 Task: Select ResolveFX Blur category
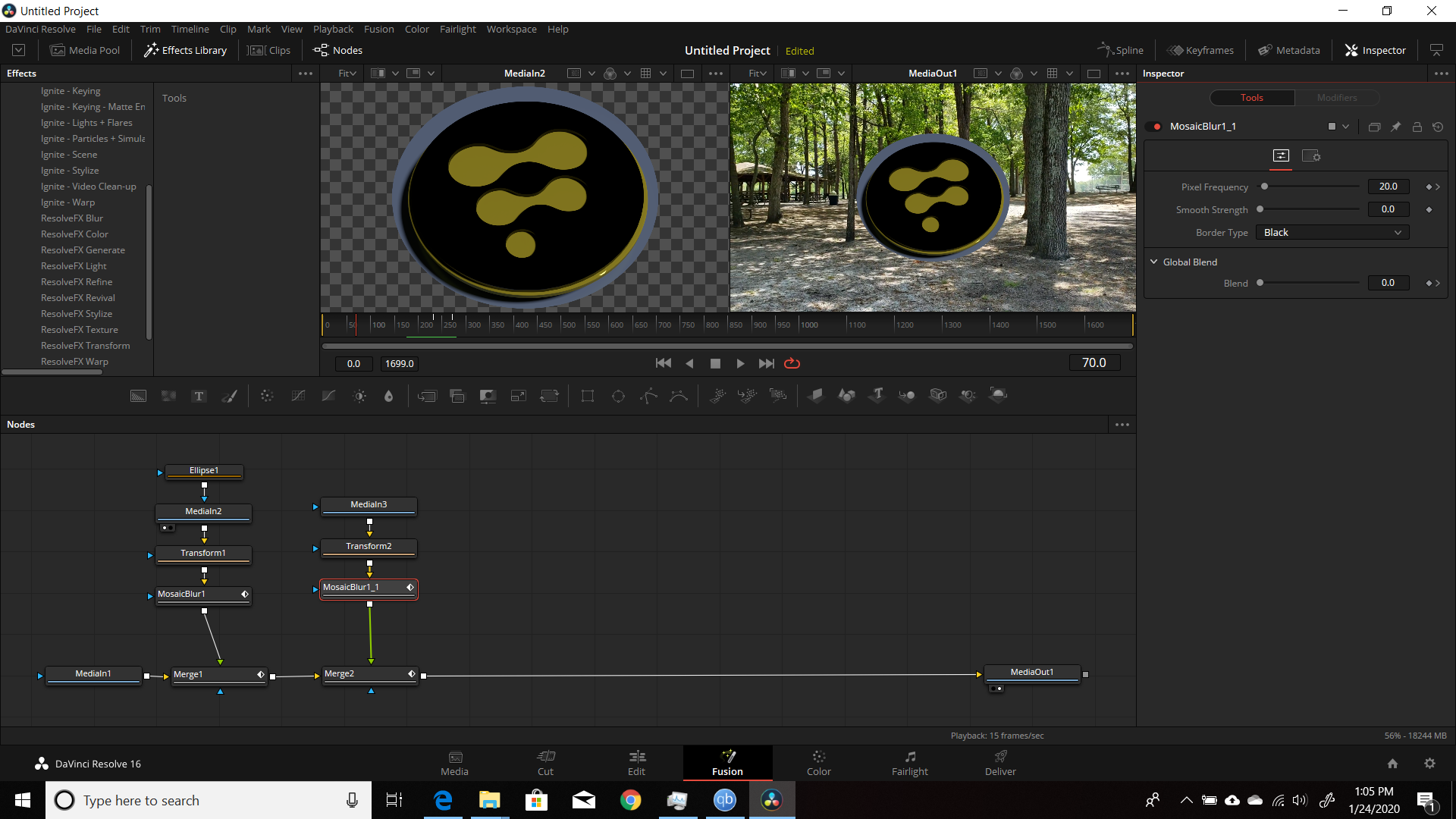72,218
